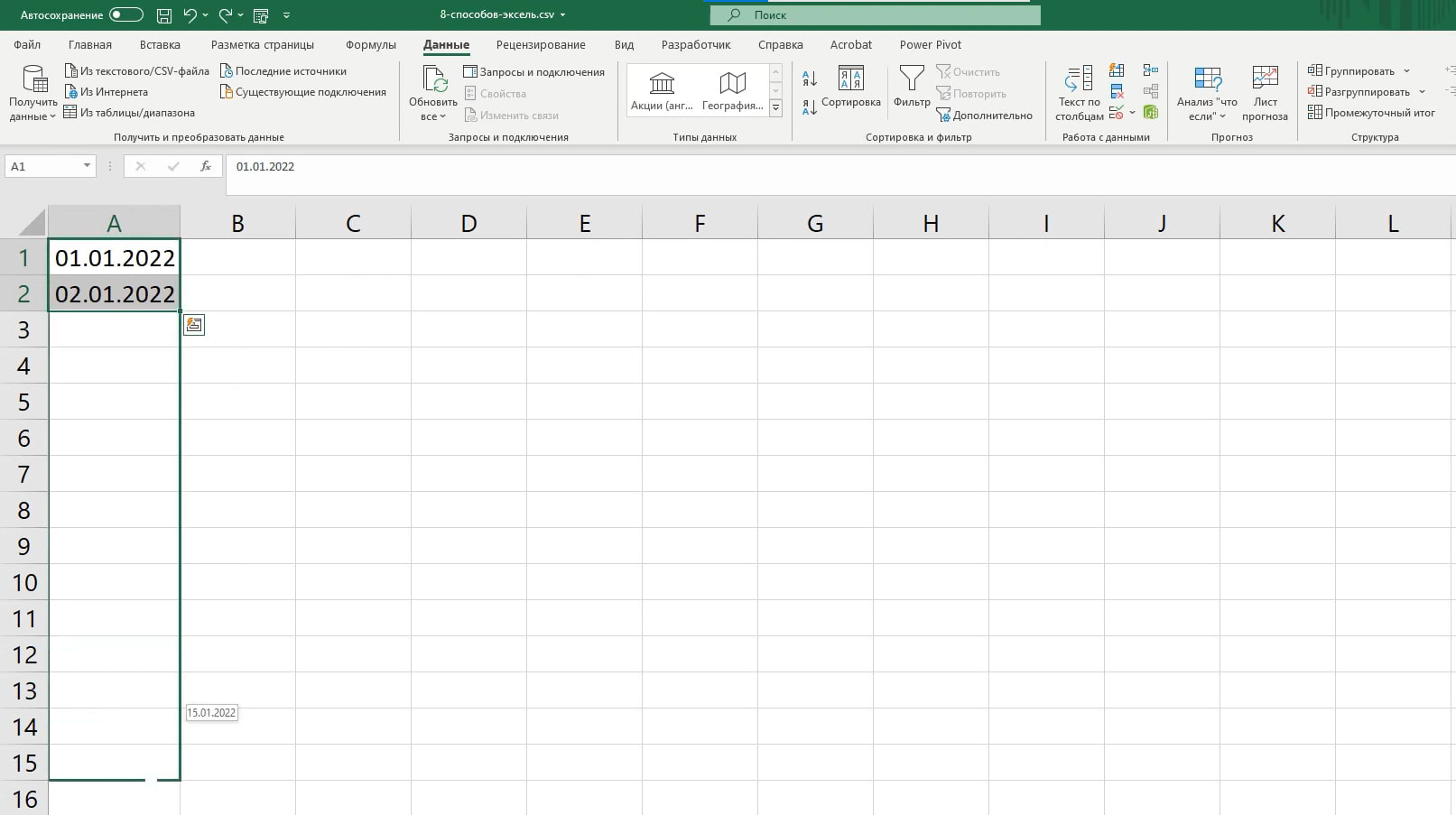This screenshot has width=1456, height=815.
Task: Switch to the Formulas ribbon tab
Action: (x=370, y=44)
